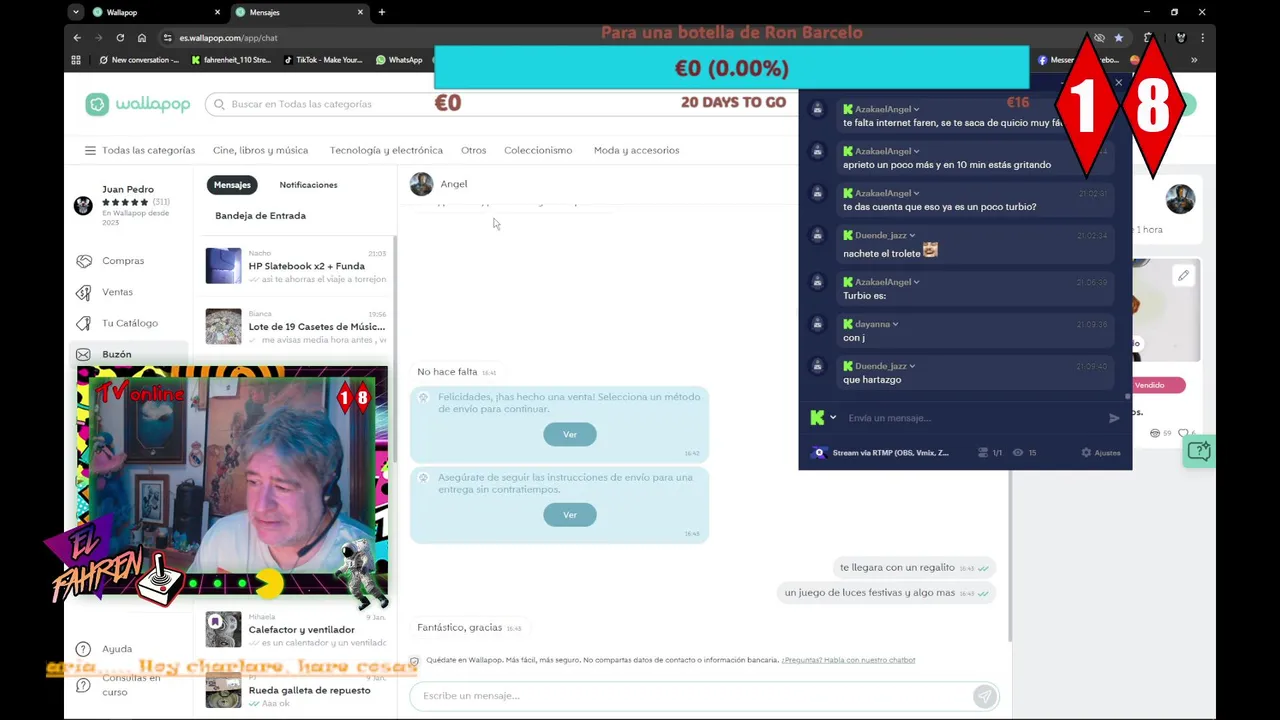This screenshot has height=720, width=1280.
Task: Click the Tu Catálogo tag icon
Action: coord(83,323)
